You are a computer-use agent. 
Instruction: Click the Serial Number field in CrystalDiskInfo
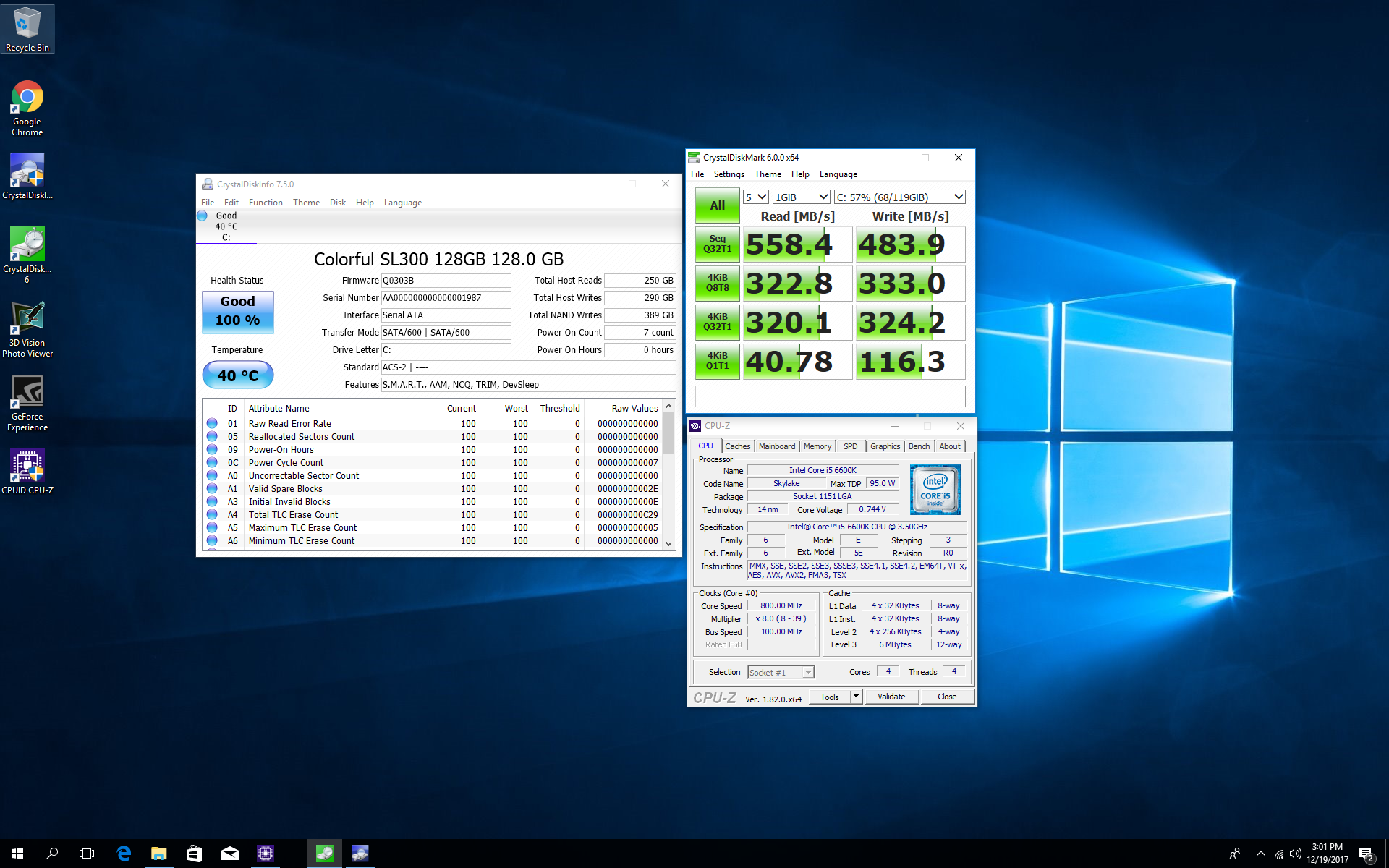point(446,298)
